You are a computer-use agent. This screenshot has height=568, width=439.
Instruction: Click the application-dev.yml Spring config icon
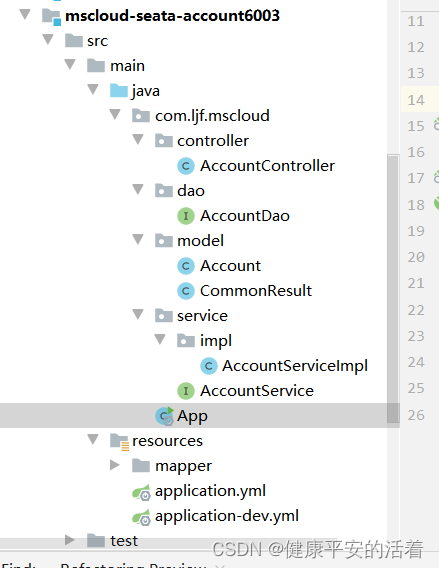tap(141, 517)
